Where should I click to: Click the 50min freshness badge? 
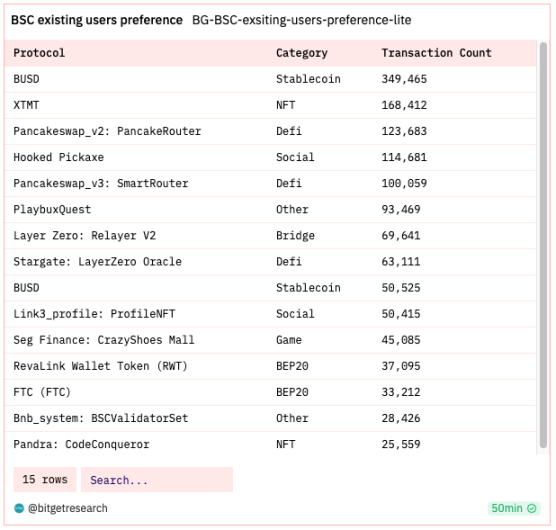coord(514,508)
